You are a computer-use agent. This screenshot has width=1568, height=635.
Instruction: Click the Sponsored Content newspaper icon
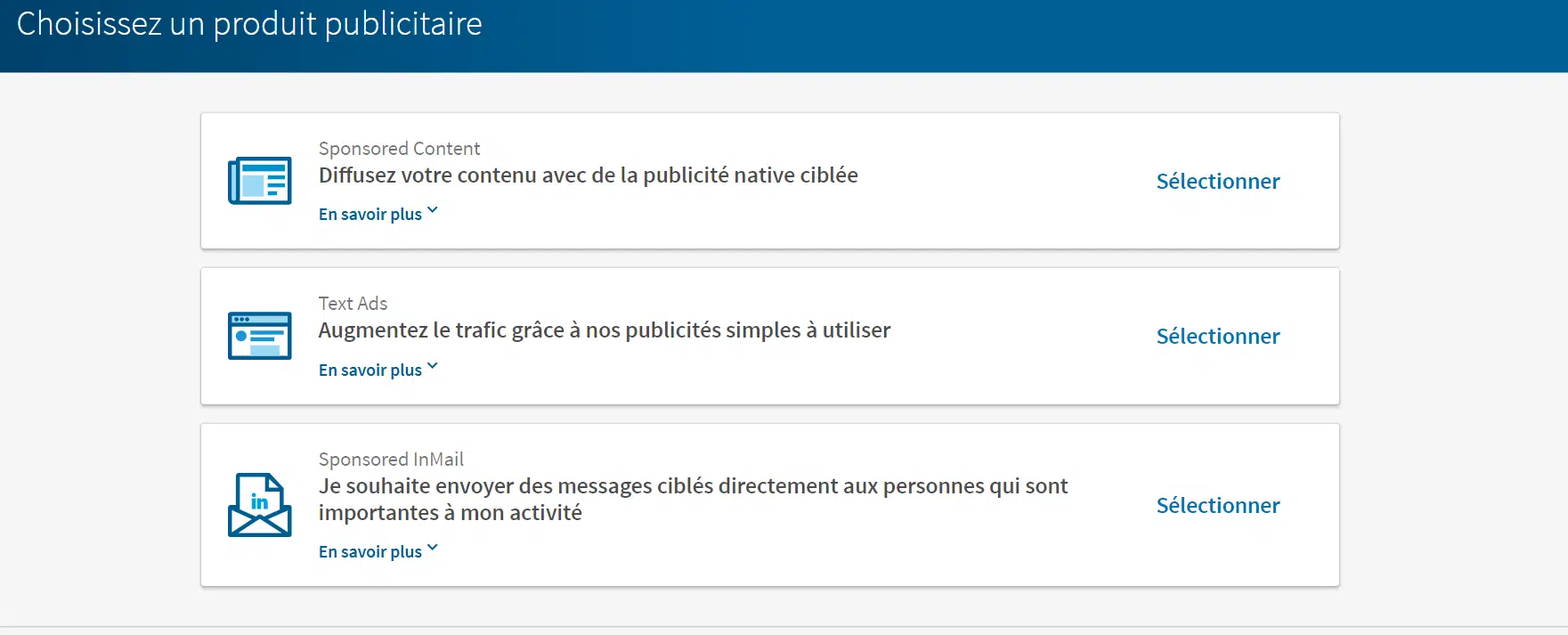(x=259, y=181)
